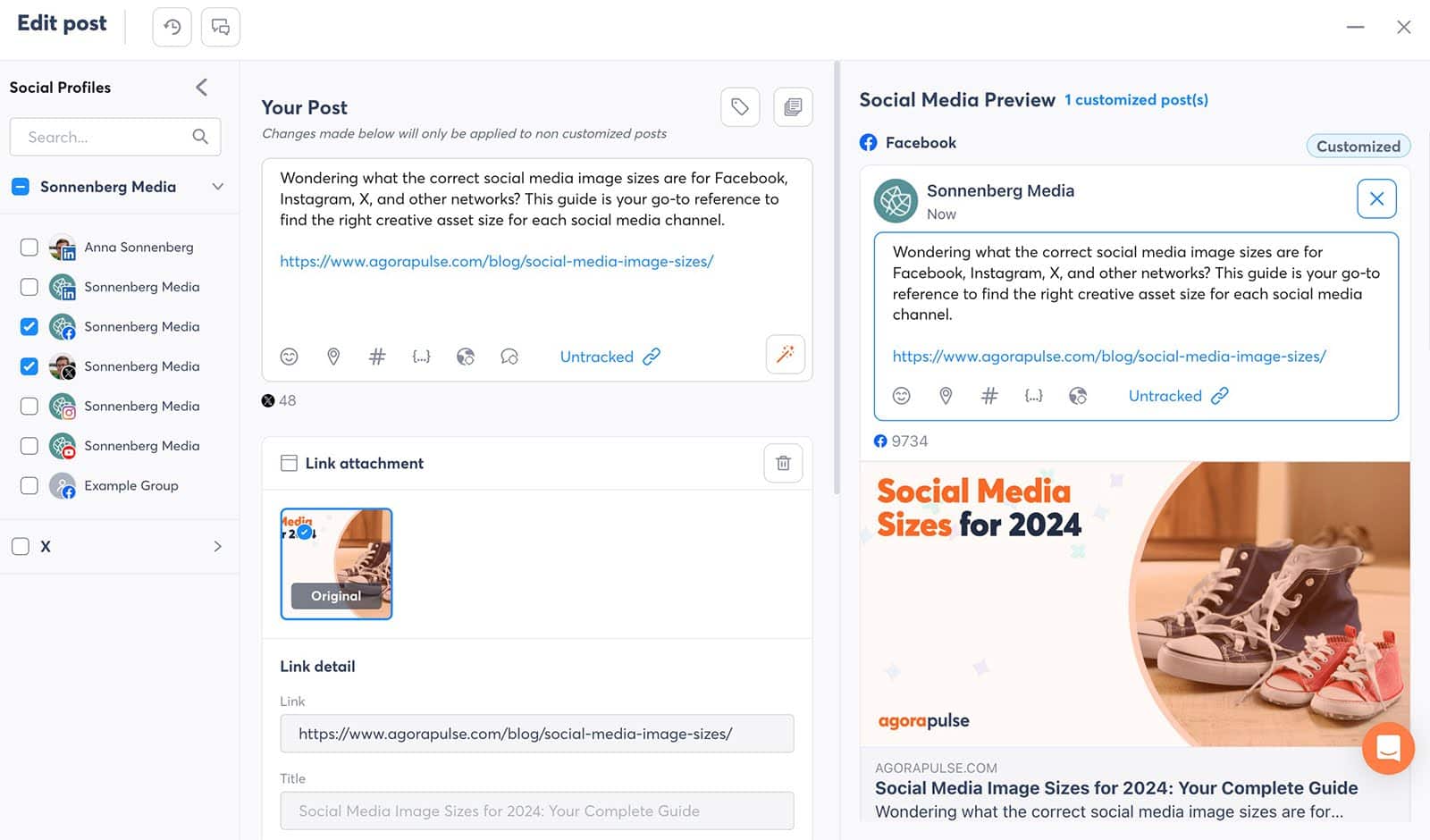Click the restore history icon next to Edit post
The image size is (1430, 840).
(x=171, y=27)
